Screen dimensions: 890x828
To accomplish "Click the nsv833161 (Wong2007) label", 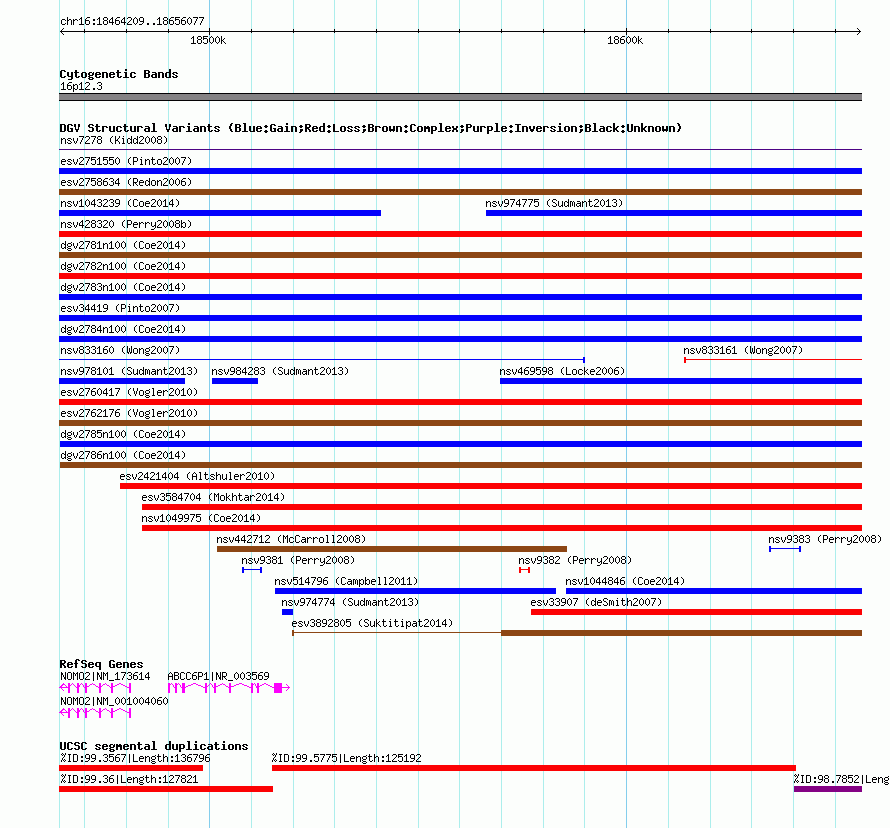I will pyautogui.click(x=743, y=350).
